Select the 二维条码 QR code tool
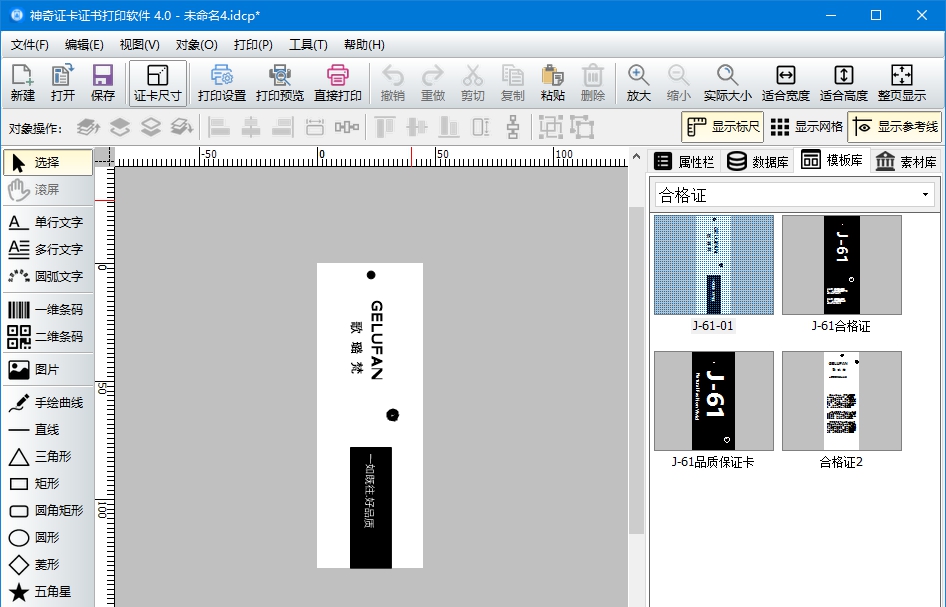 tap(46, 337)
